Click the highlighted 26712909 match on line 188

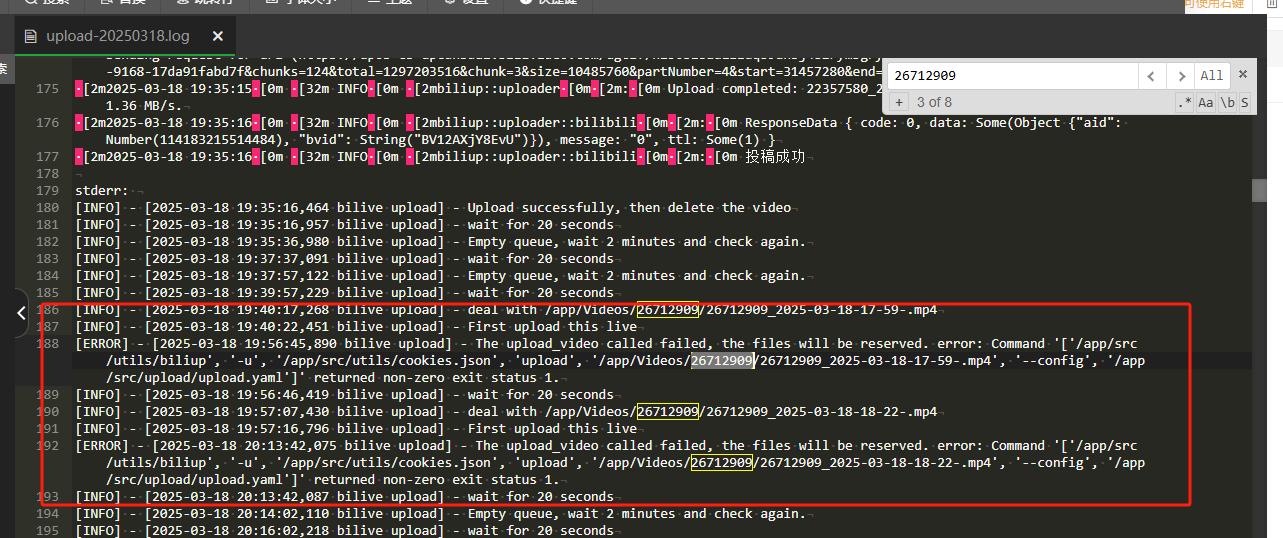point(722,360)
